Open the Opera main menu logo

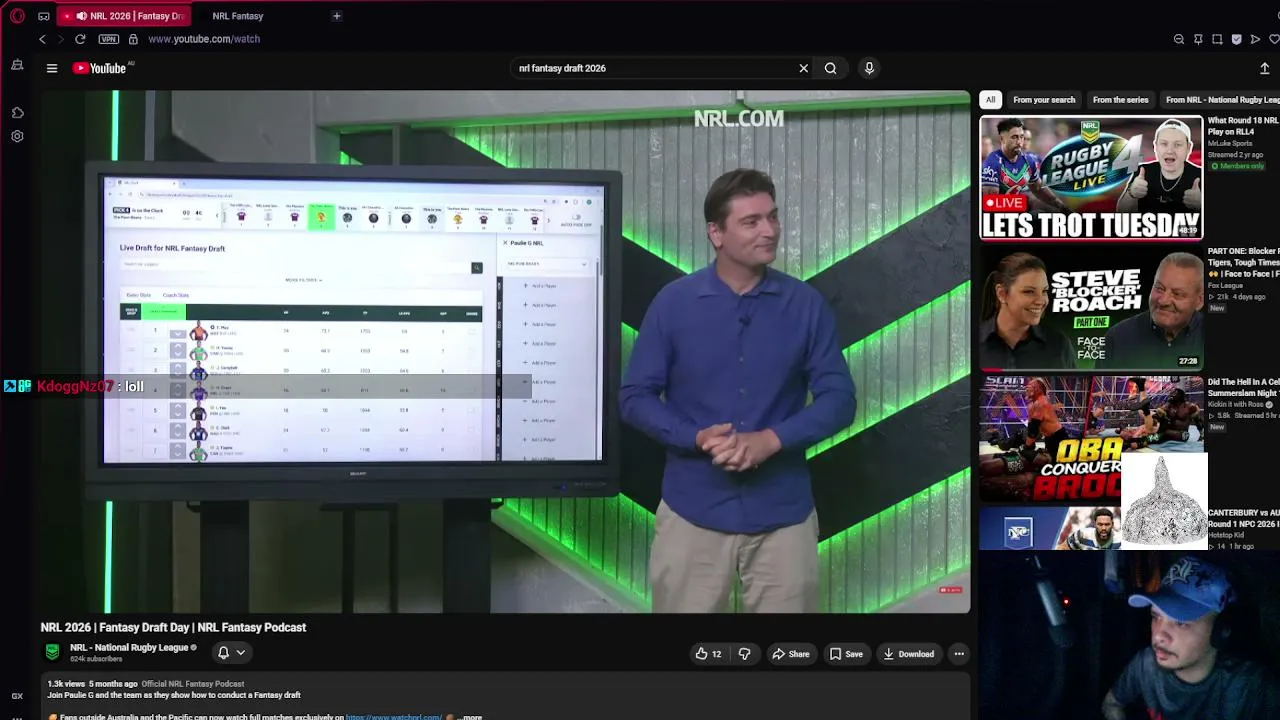click(x=17, y=16)
